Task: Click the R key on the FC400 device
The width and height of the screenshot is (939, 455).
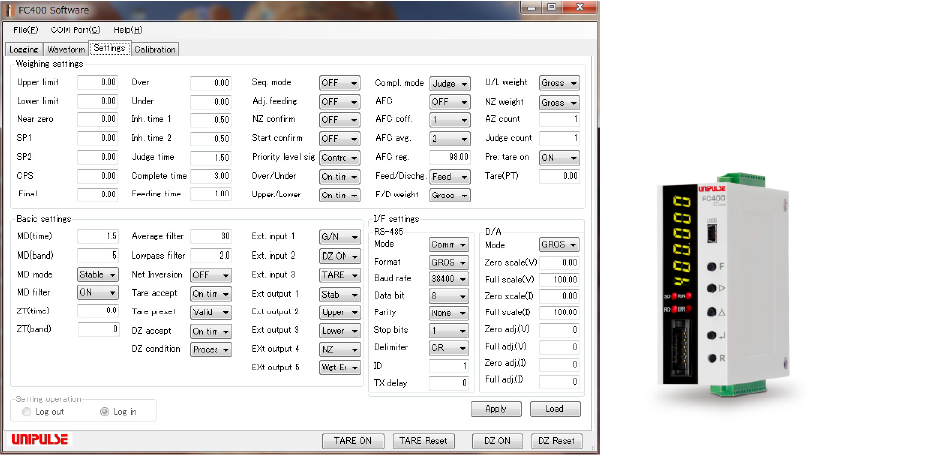Action: coord(711,358)
